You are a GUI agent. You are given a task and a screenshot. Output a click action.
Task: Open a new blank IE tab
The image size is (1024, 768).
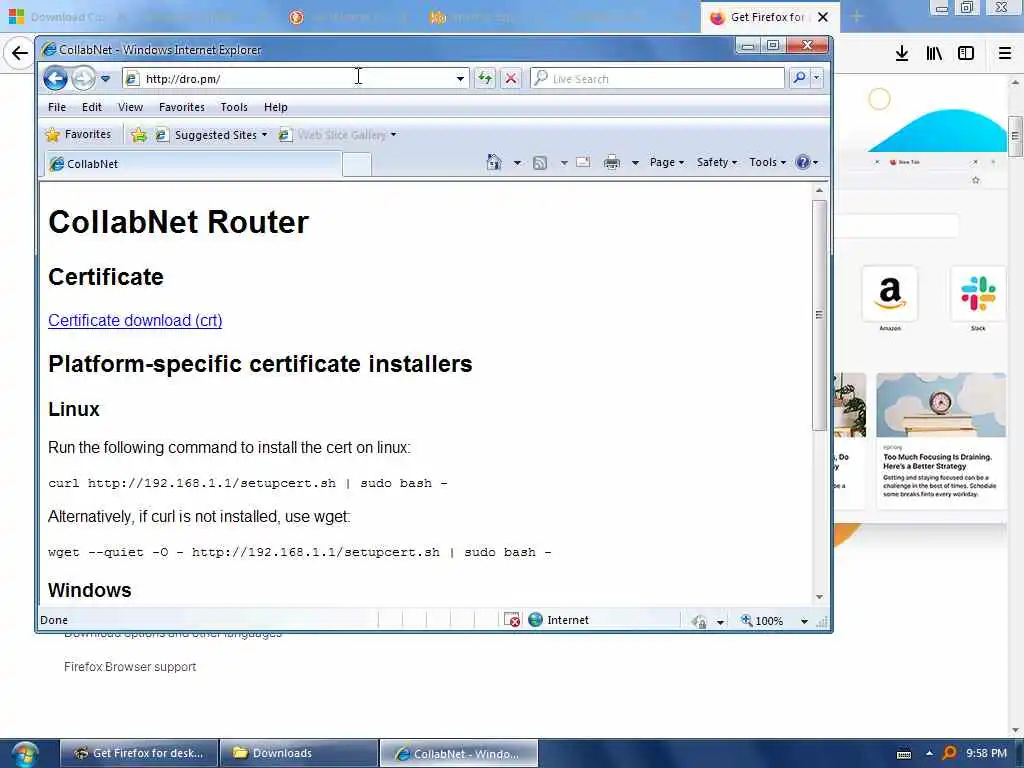[x=357, y=165]
